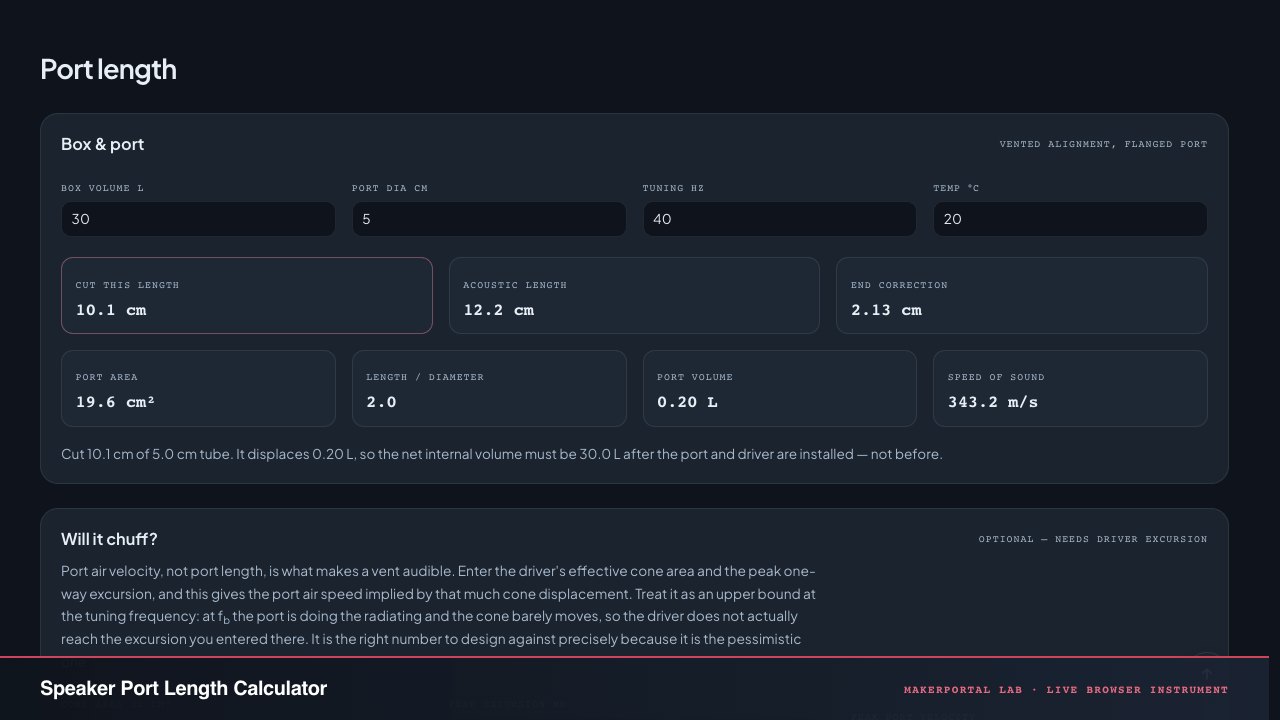Click the Length / Diameter 2.0 value

tap(381, 402)
